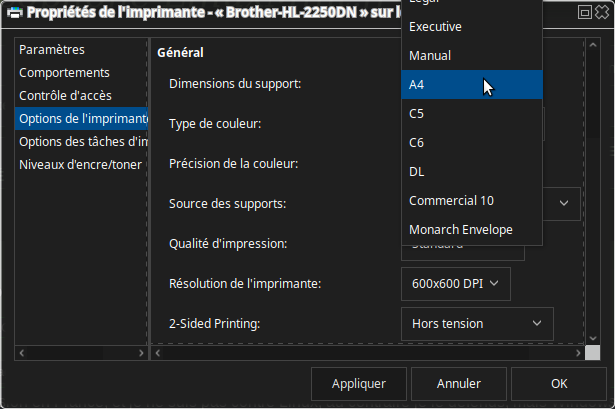615x409 pixels.
Task: Pick the Manual paper size option
Action: (x=471, y=56)
